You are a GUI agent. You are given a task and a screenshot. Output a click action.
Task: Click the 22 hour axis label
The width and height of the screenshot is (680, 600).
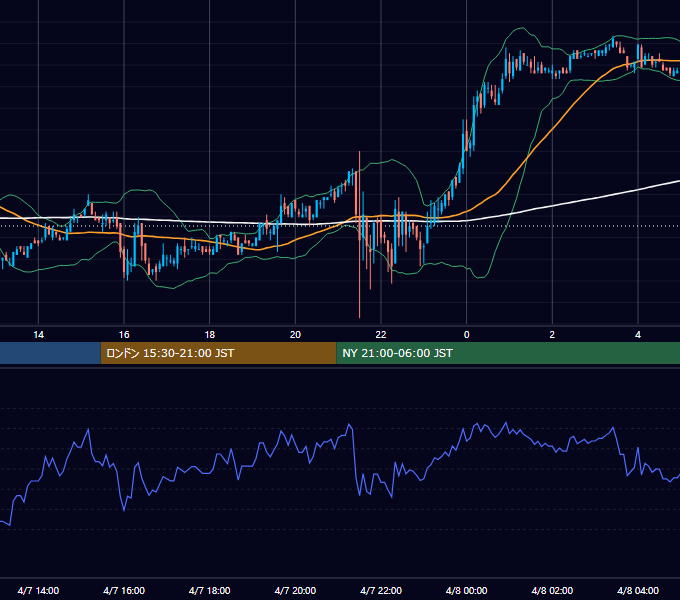(381, 335)
